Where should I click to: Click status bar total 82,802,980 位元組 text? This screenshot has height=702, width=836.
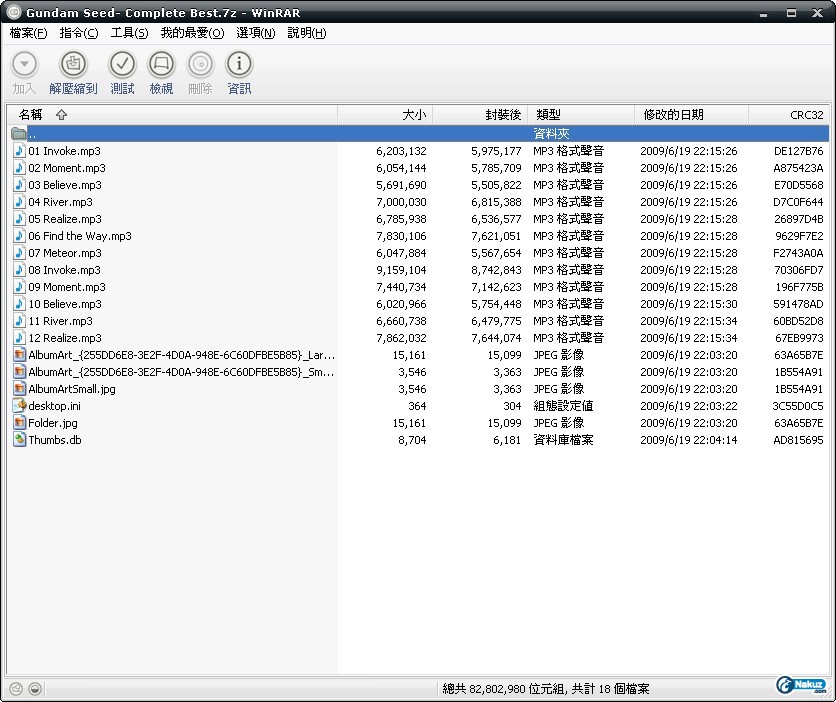point(504,689)
